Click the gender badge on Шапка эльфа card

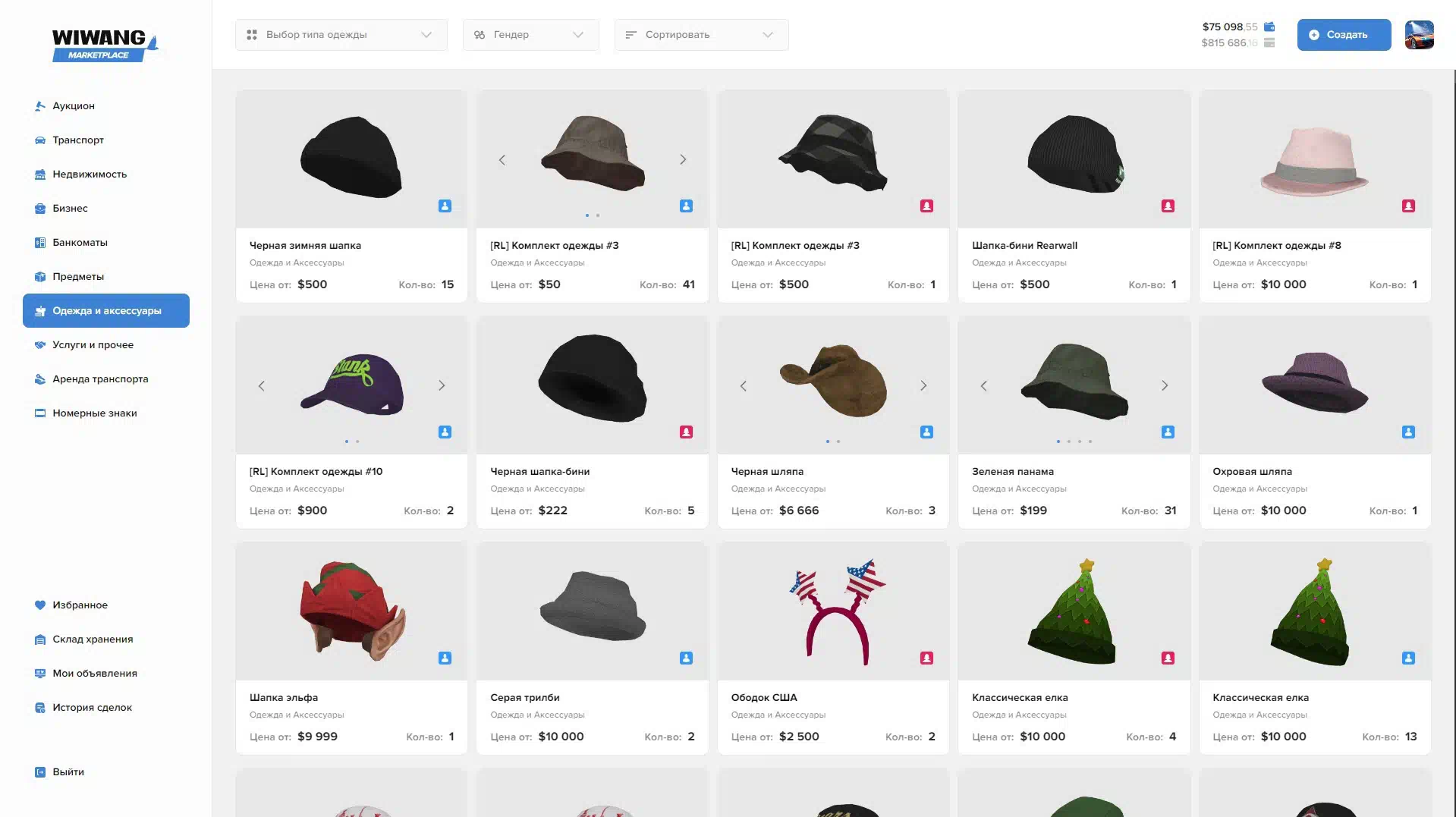pos(445,658)
